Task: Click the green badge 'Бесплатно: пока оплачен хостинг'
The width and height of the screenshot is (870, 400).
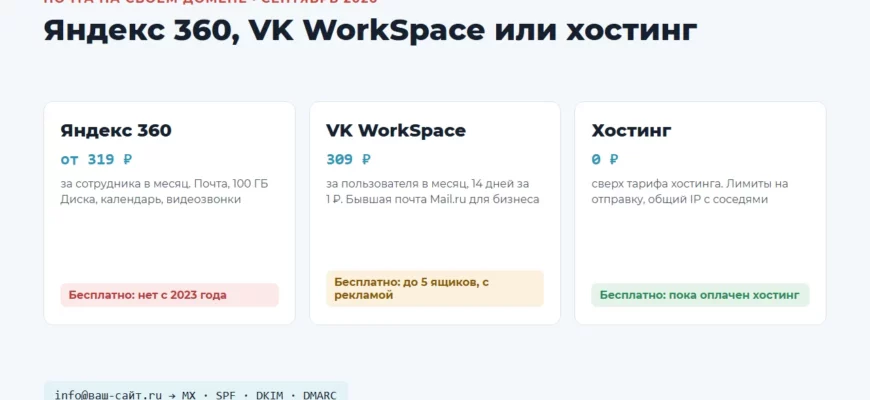Action: [700, 295]
